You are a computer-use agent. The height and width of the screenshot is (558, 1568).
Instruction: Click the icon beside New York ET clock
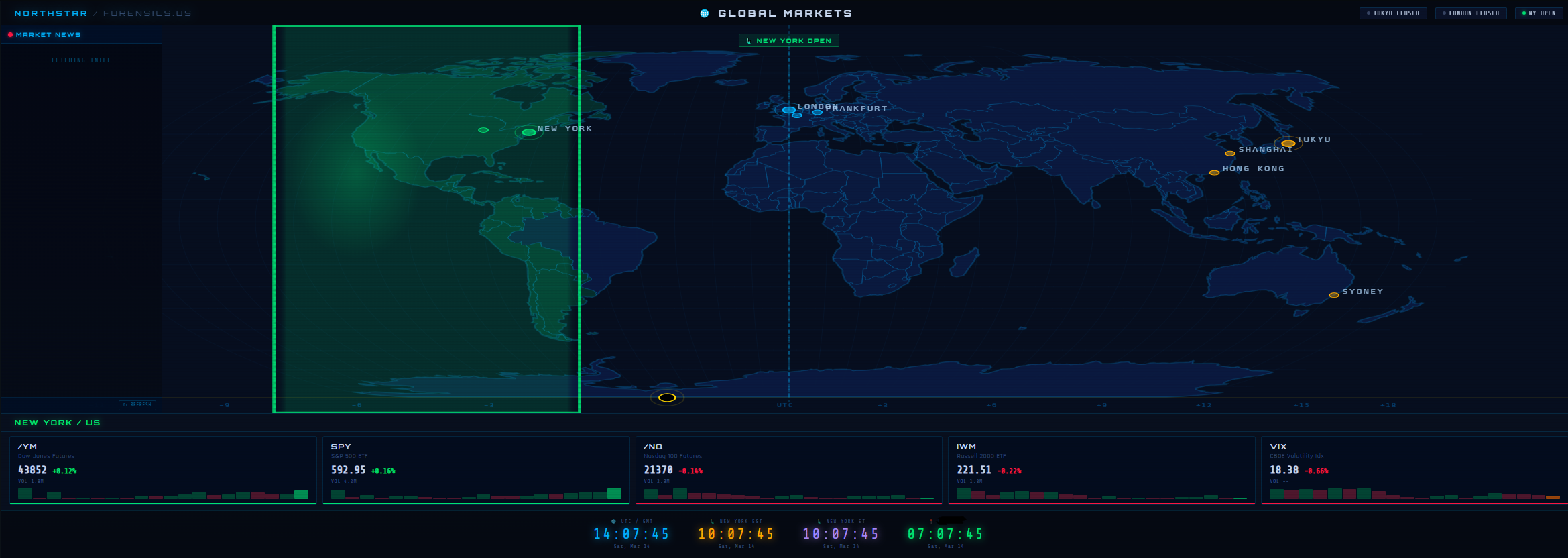[819, 521]
